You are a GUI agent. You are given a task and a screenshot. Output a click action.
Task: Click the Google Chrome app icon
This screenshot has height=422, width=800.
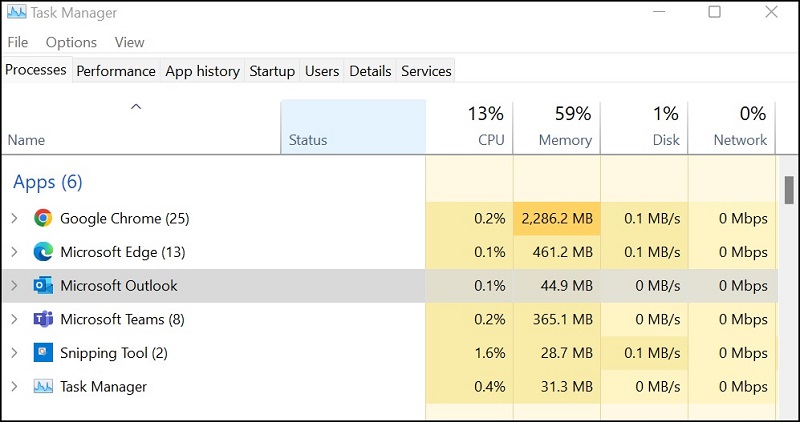(43, 218)
